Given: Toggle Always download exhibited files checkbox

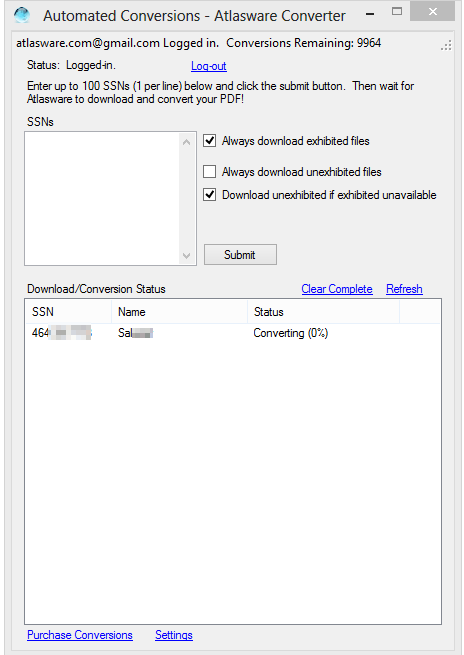Looking at the screenshot, I should [210, 141].
